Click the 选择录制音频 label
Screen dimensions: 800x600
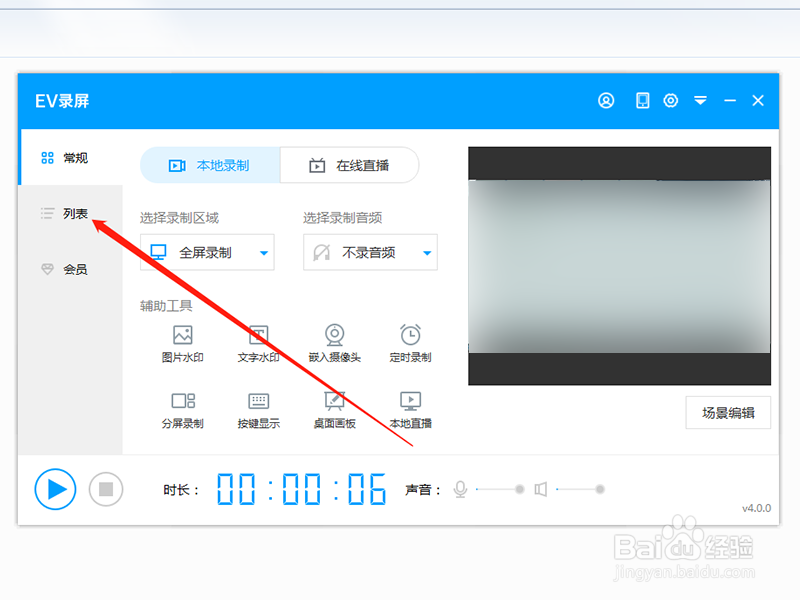tap(343, 218)
